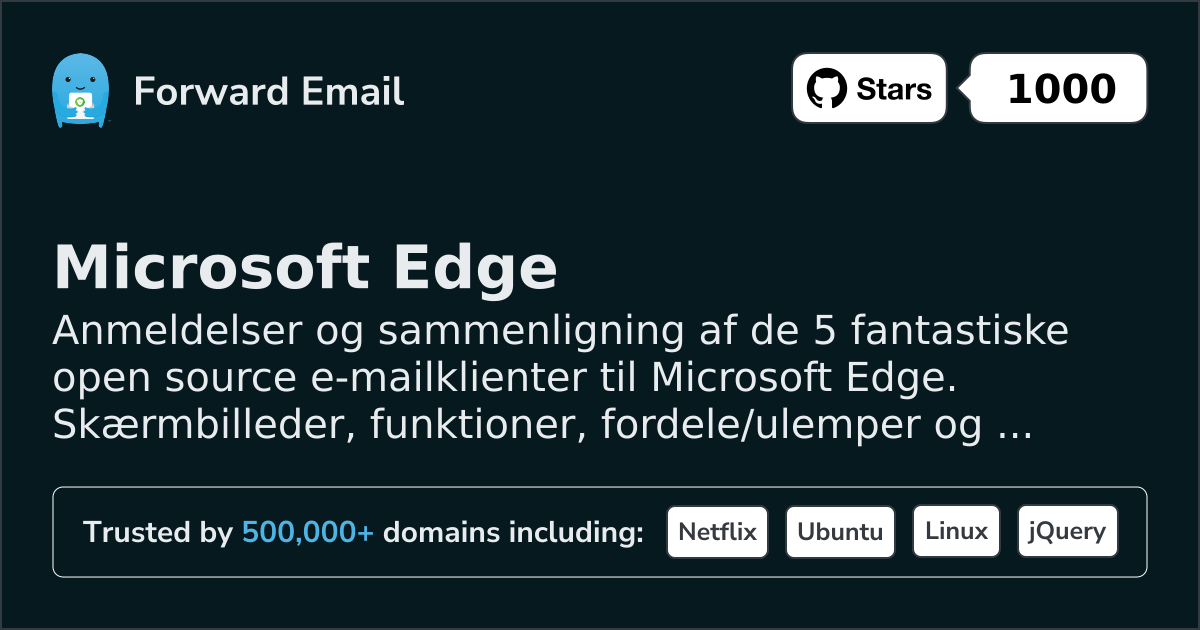
Task: Click the description line starting with Anmeldelser
Action: 560,332
